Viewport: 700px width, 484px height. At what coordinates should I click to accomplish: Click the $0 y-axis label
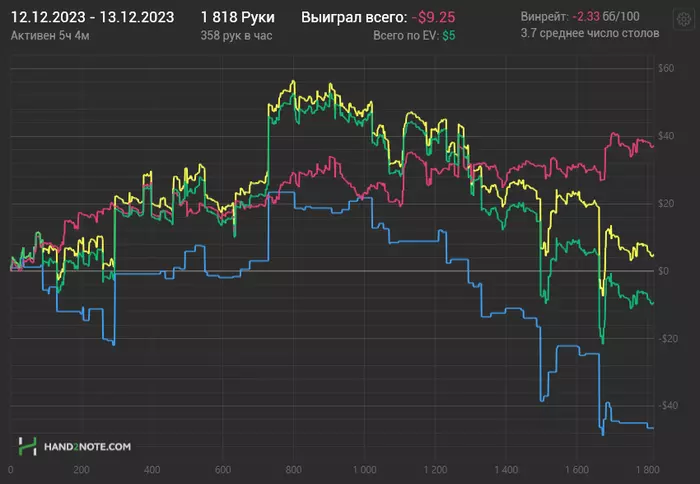pyautogui.click(x=663, y=271)
